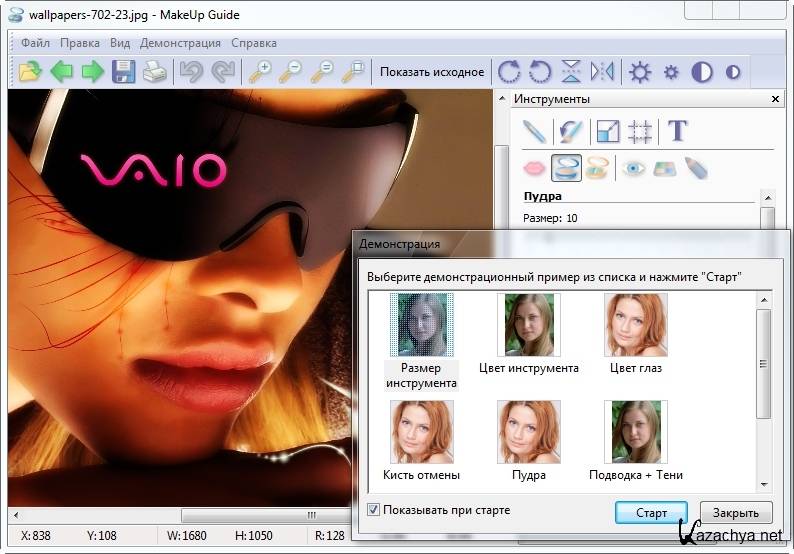Click Показать исходное in toolbar
Screen dimensions: 794x554
432,72
